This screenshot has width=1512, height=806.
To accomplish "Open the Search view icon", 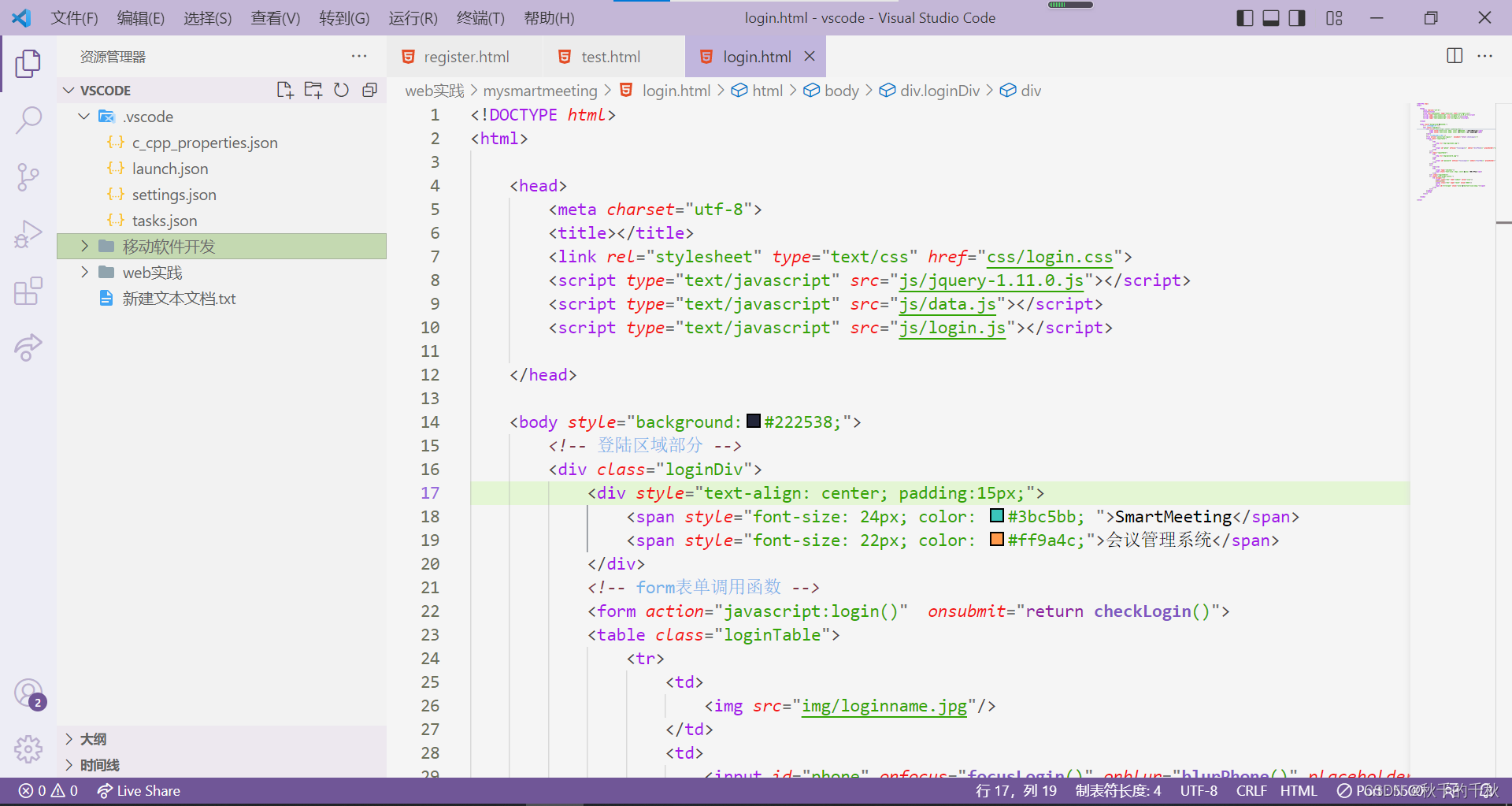I will coord(28,121).
